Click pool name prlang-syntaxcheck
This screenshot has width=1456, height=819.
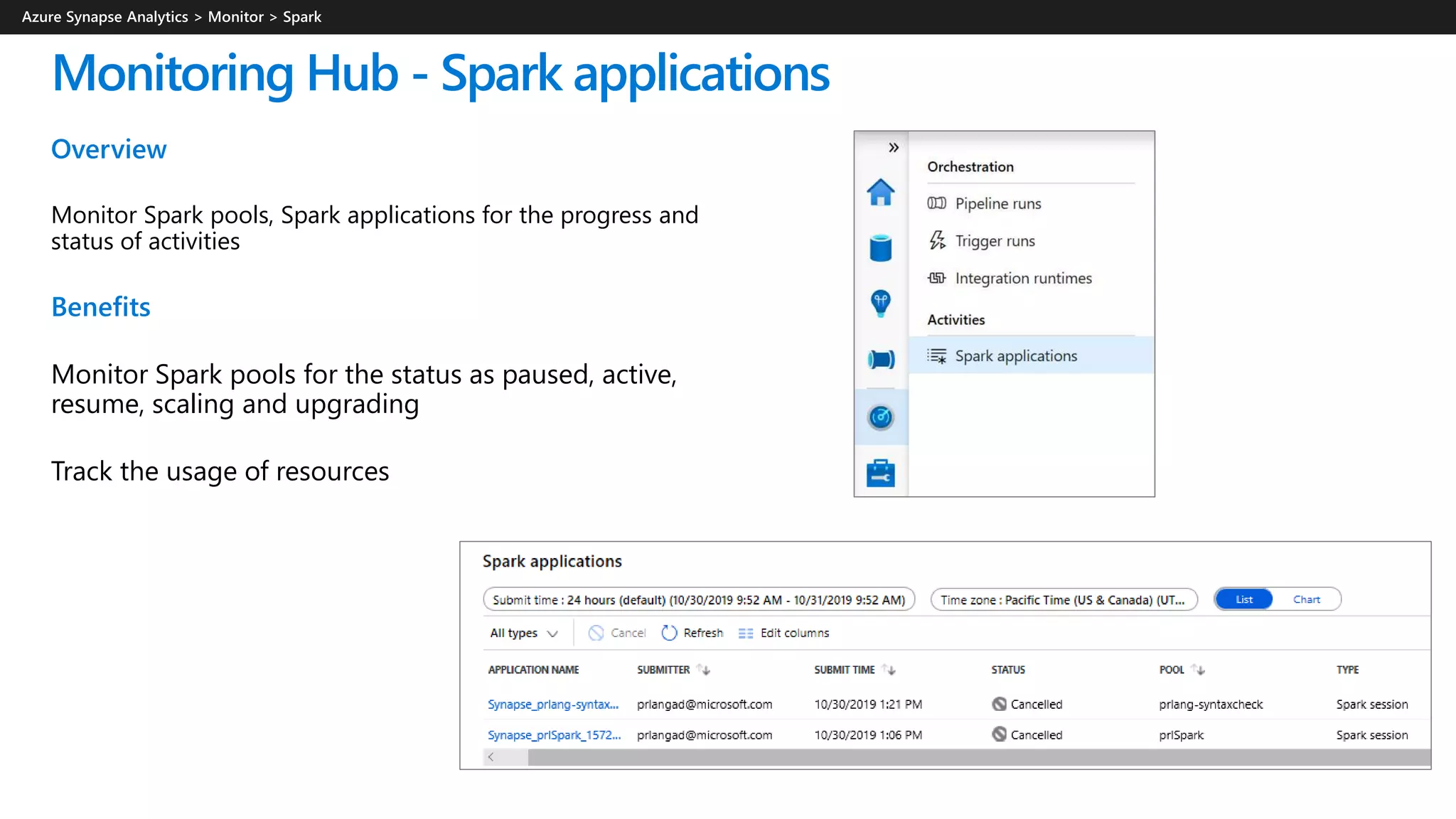(x=1211, y=705)
